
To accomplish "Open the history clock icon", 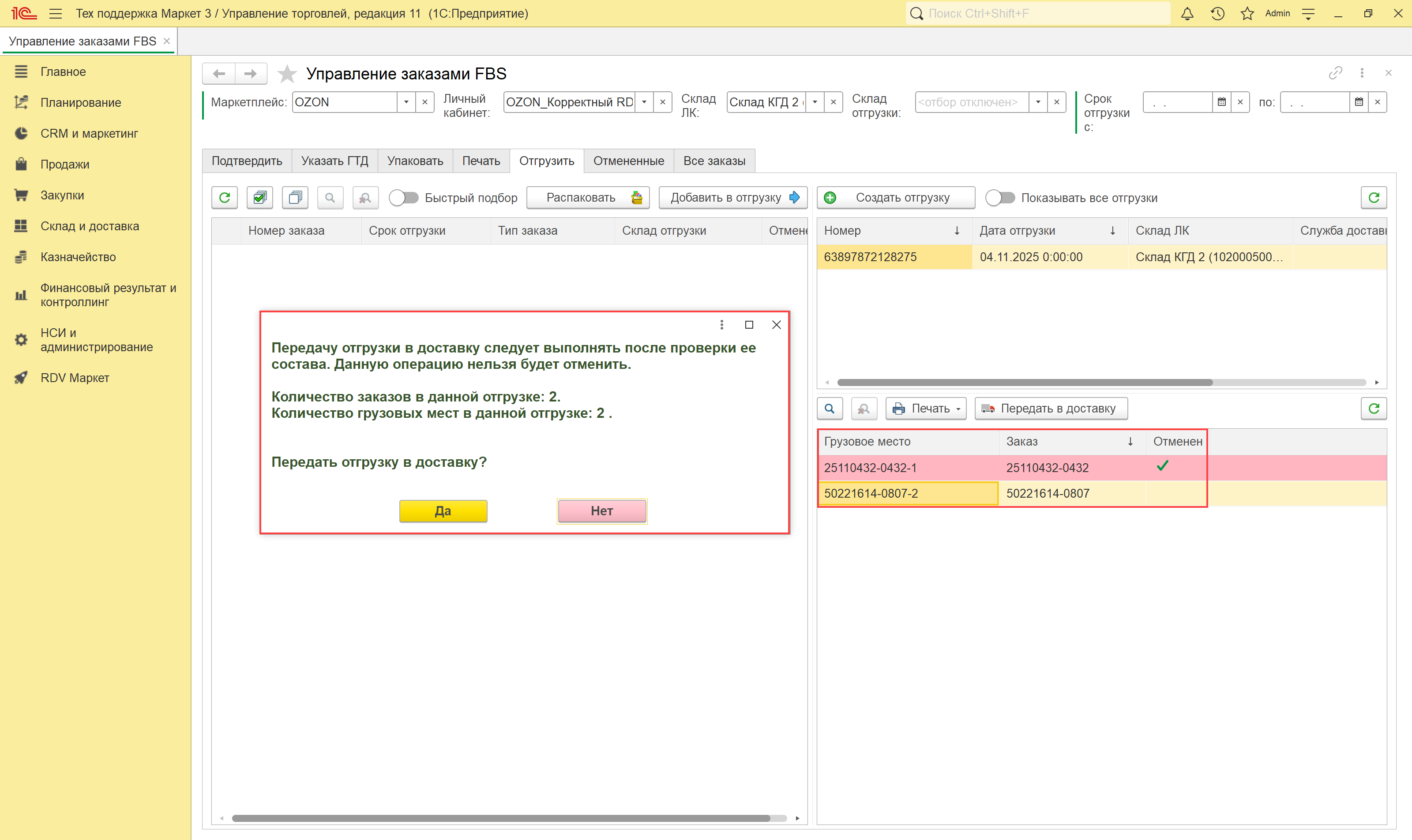I will pos(1217,14).
